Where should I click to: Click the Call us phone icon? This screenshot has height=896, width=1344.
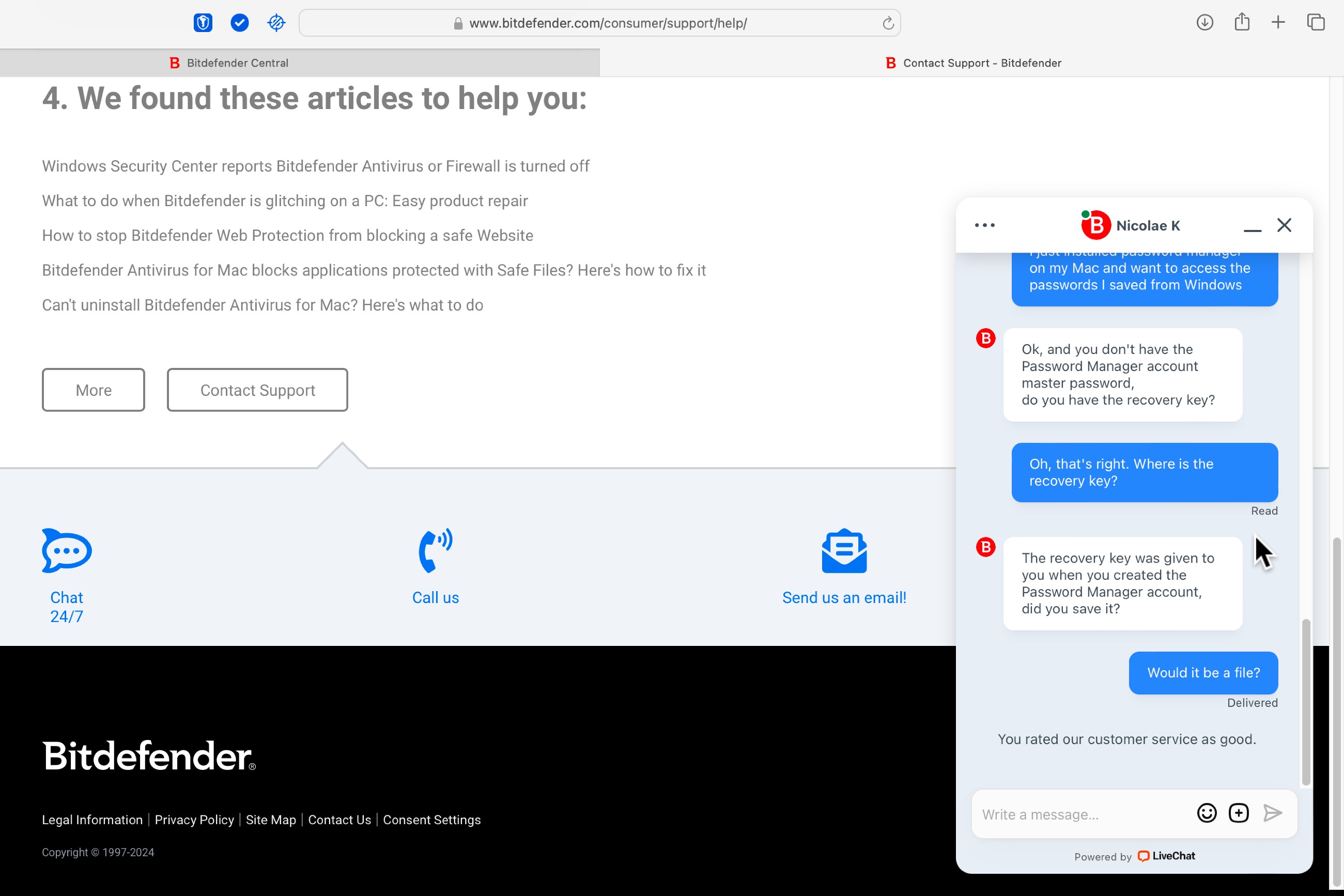click(435, 550)
